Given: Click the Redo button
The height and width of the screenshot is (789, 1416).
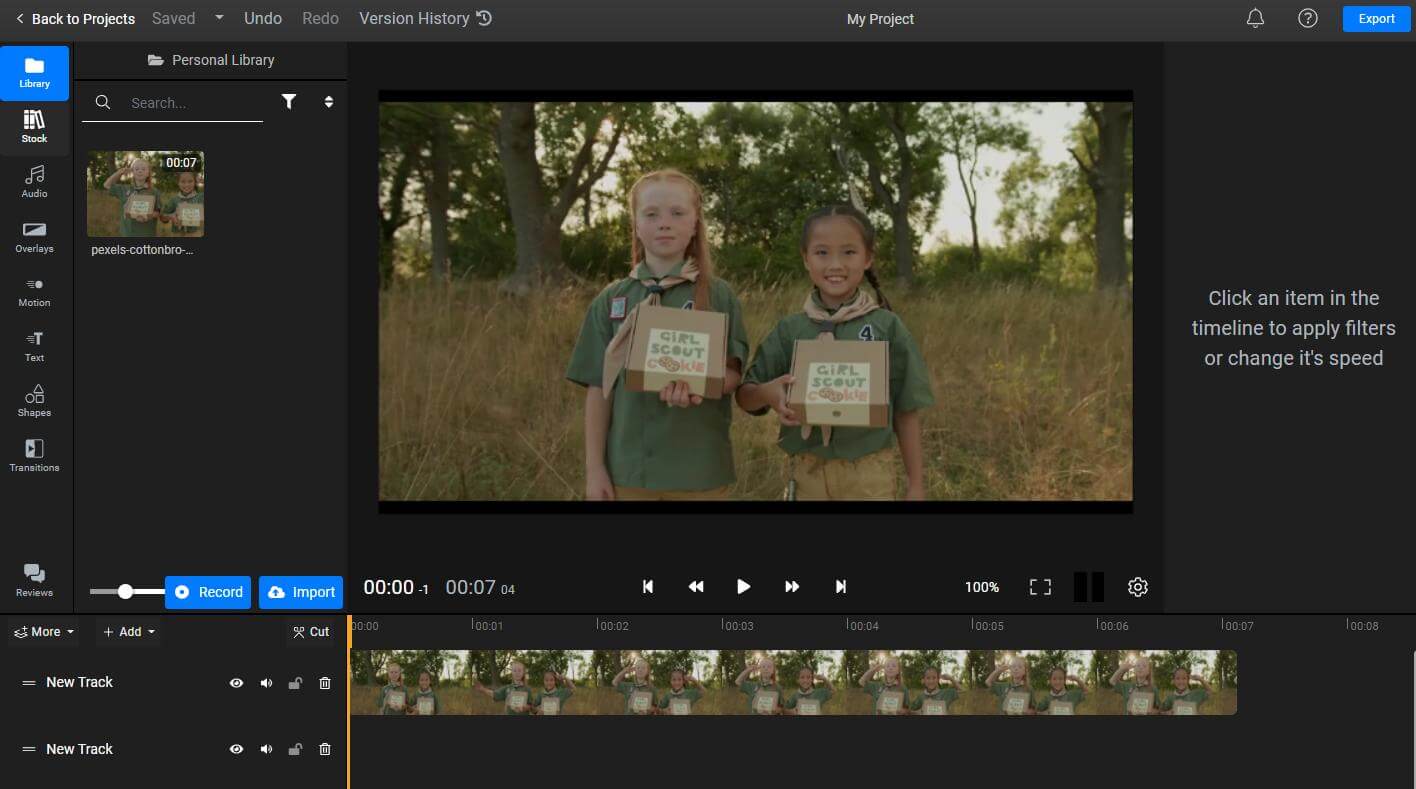Looking at the screenshot, I should point(320,18).
